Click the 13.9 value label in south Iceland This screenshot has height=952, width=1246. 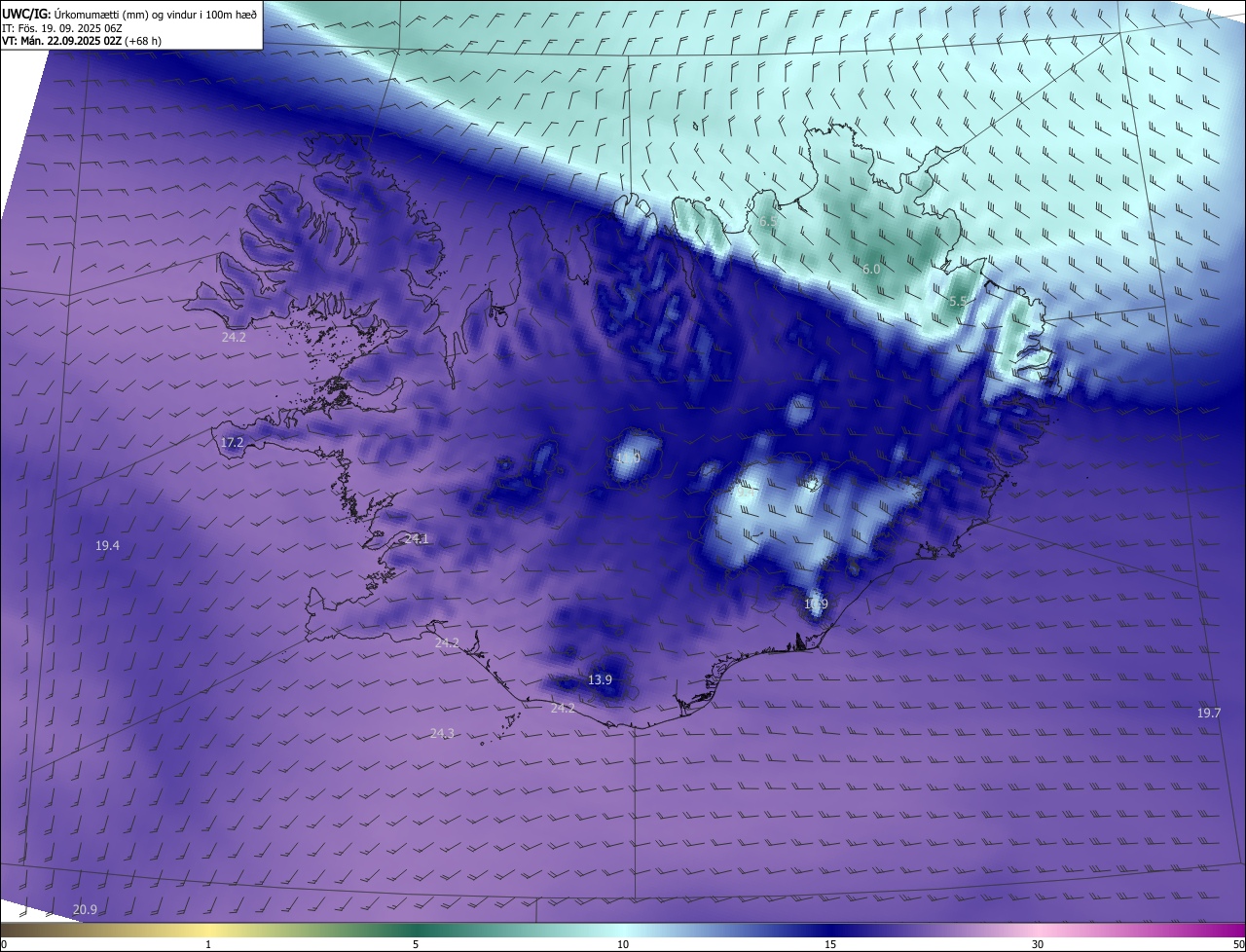(601, 679)
